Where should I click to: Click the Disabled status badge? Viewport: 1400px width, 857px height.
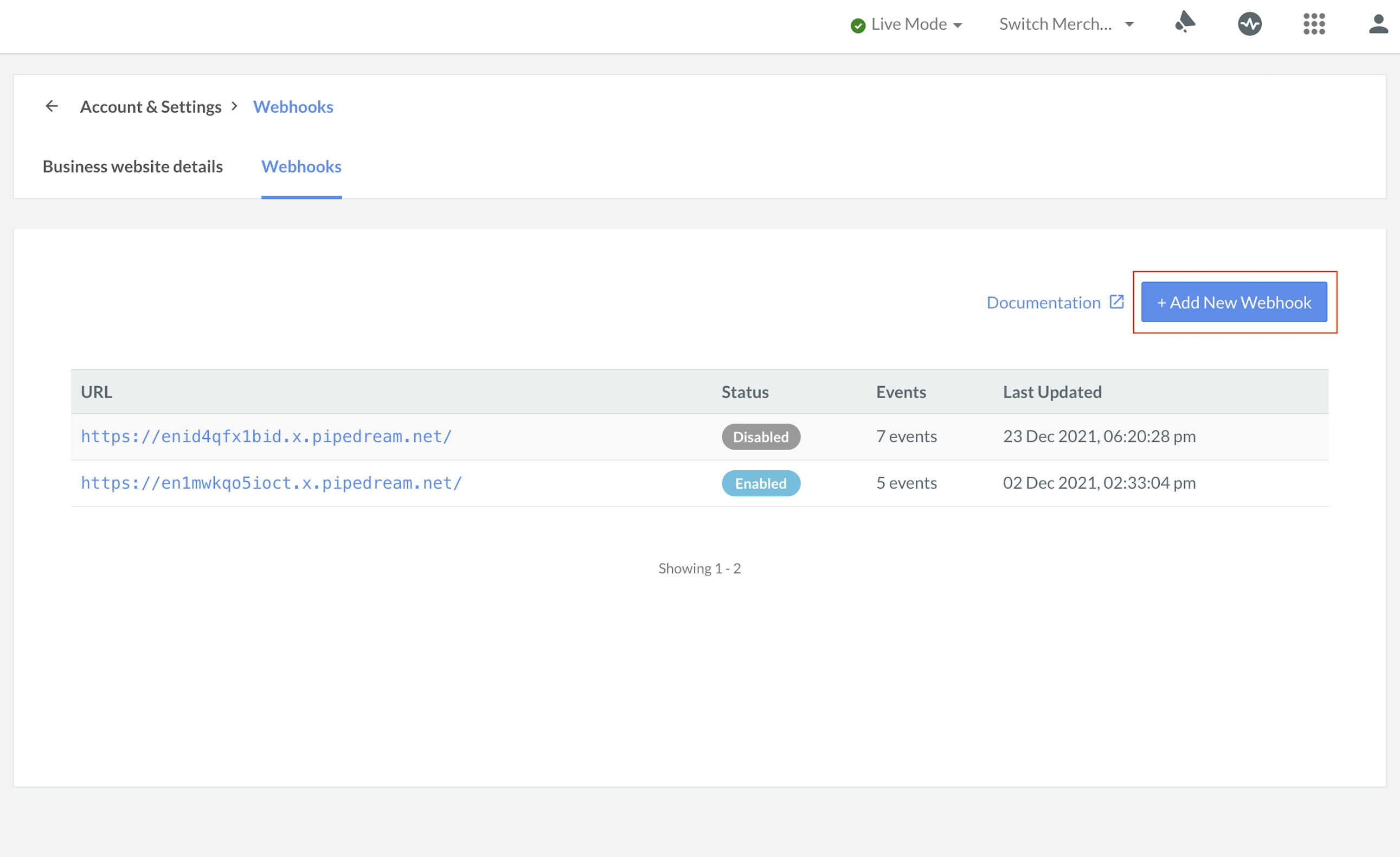tap(761, 437)
